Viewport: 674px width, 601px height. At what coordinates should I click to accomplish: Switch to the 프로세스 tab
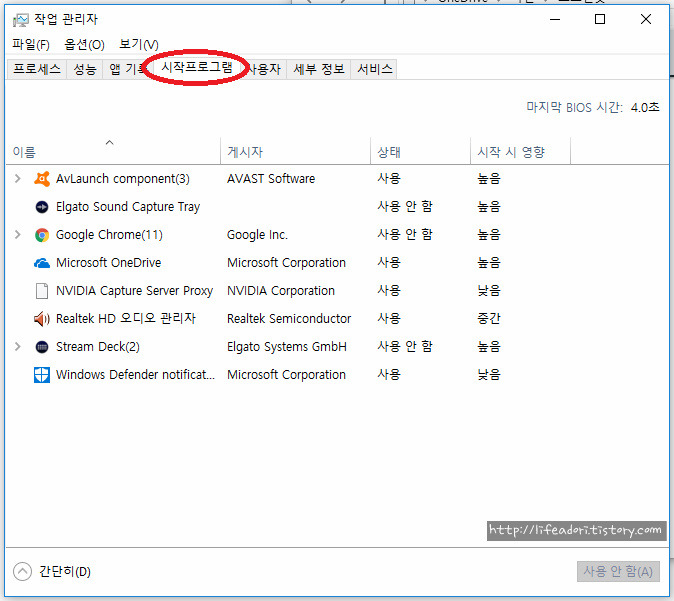coord(37,69)
